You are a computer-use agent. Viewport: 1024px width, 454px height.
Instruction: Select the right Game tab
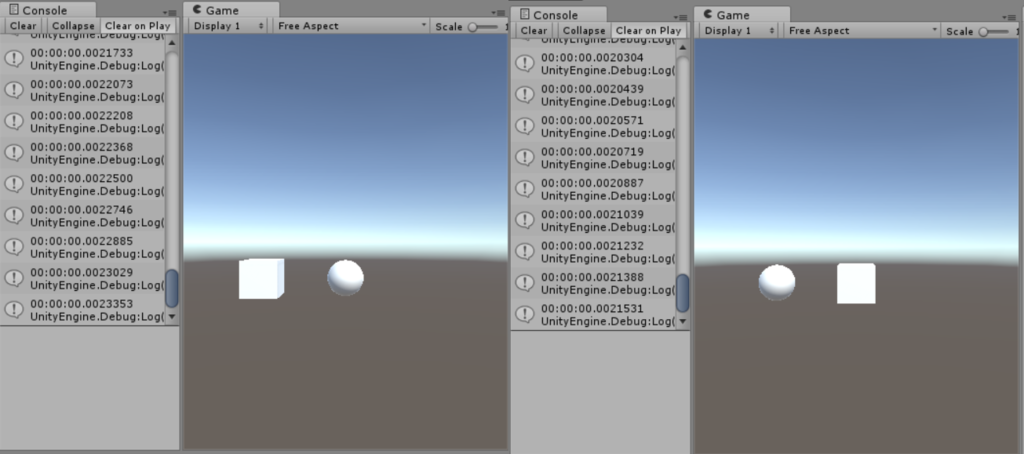[742, 14]
